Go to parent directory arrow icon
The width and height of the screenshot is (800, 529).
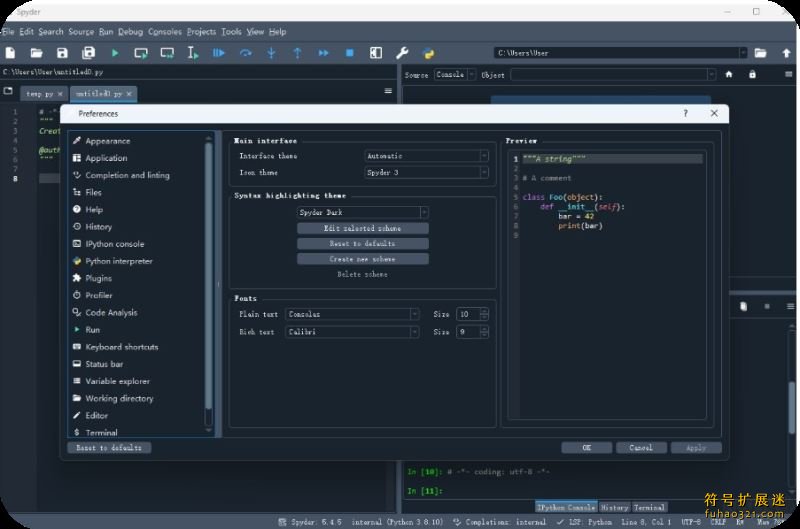[x=786, y=53]
